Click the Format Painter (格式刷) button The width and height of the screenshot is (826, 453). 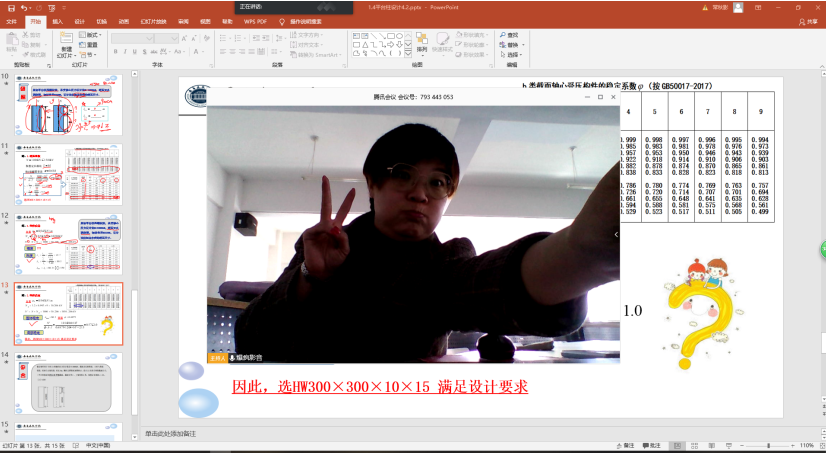click(x=34, y=55)
